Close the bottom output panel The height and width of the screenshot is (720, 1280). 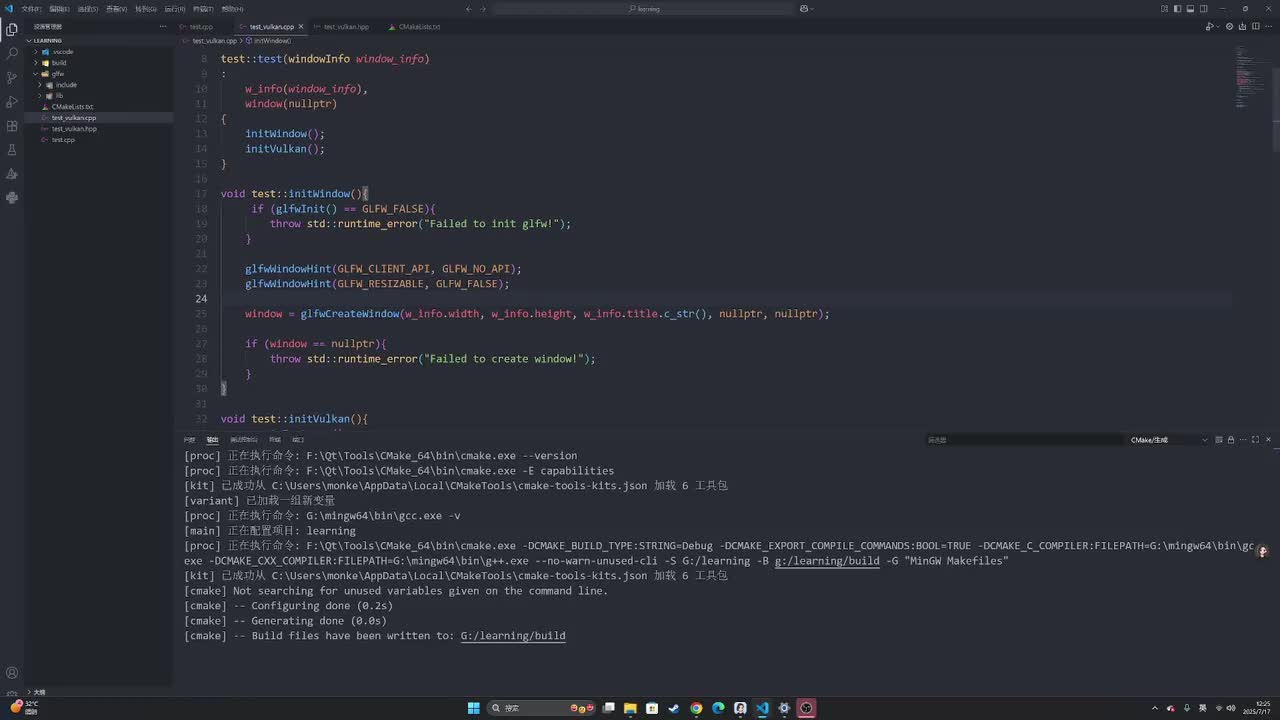[1268, 440]
